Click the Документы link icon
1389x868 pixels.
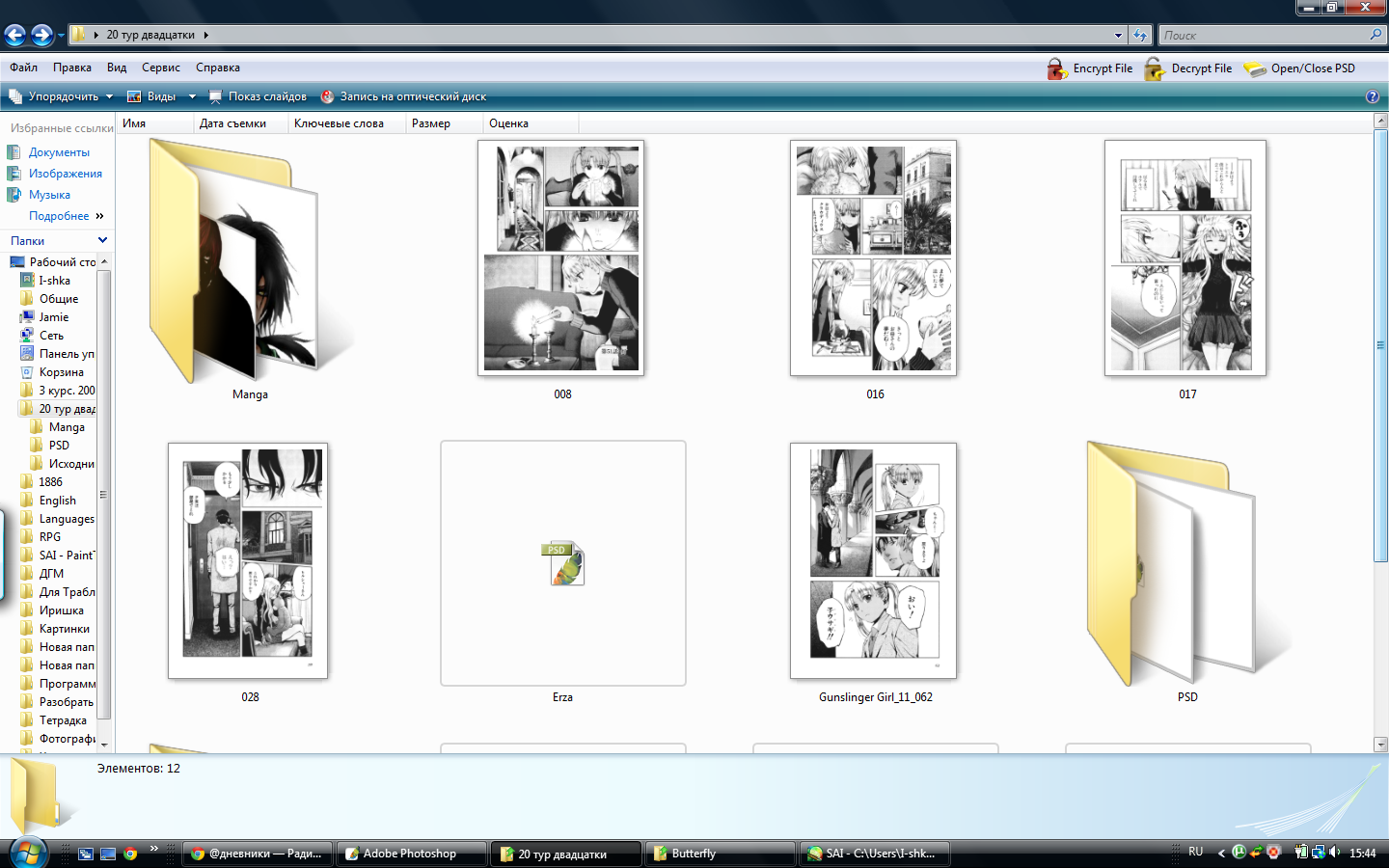tap(14, 152)
